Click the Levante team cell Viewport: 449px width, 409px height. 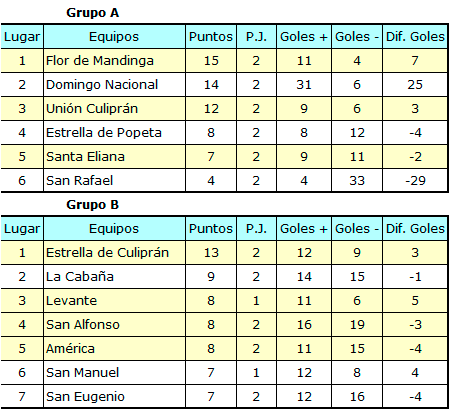click(x=114, y=300)
